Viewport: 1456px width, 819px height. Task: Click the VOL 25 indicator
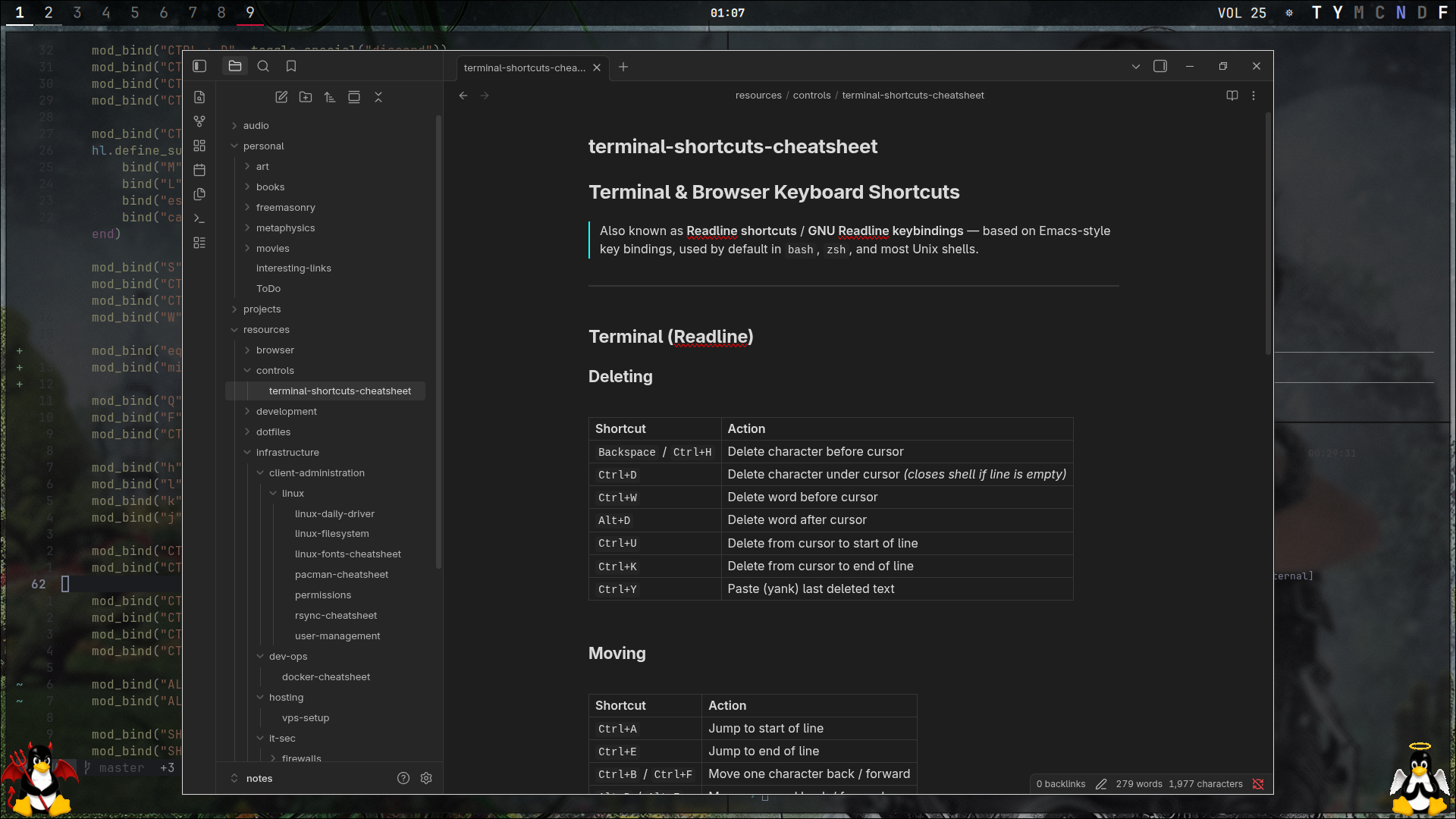[x=1242, y=13]
